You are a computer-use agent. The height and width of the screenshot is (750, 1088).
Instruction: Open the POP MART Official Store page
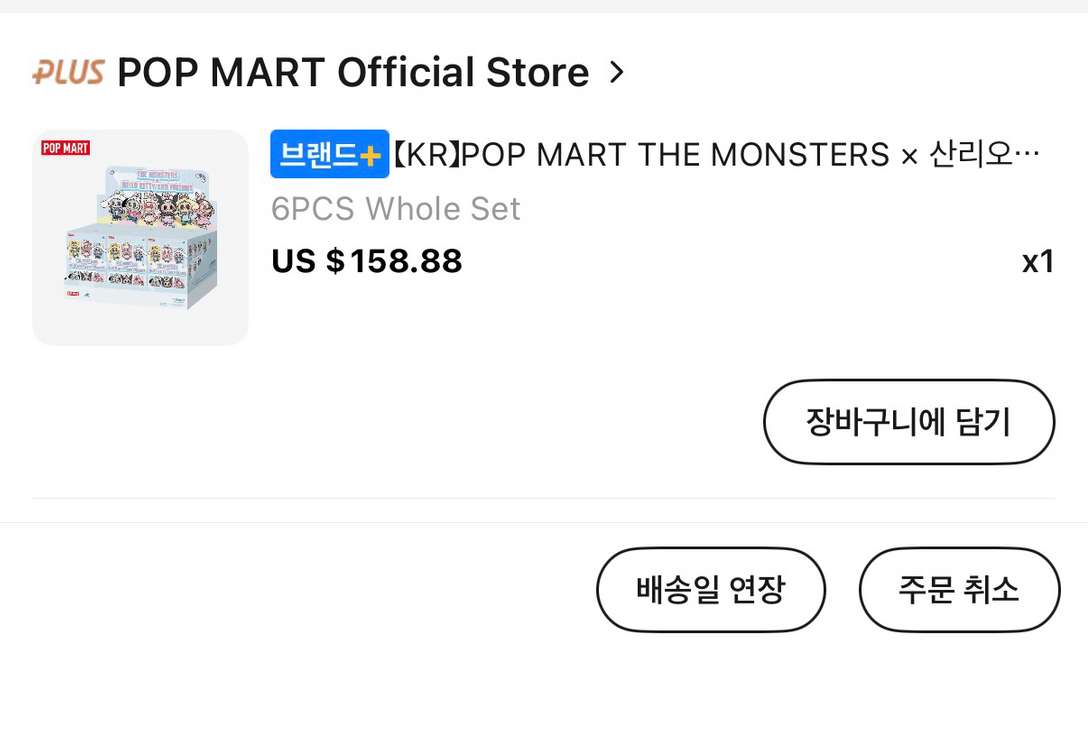[x=353, y=73]
